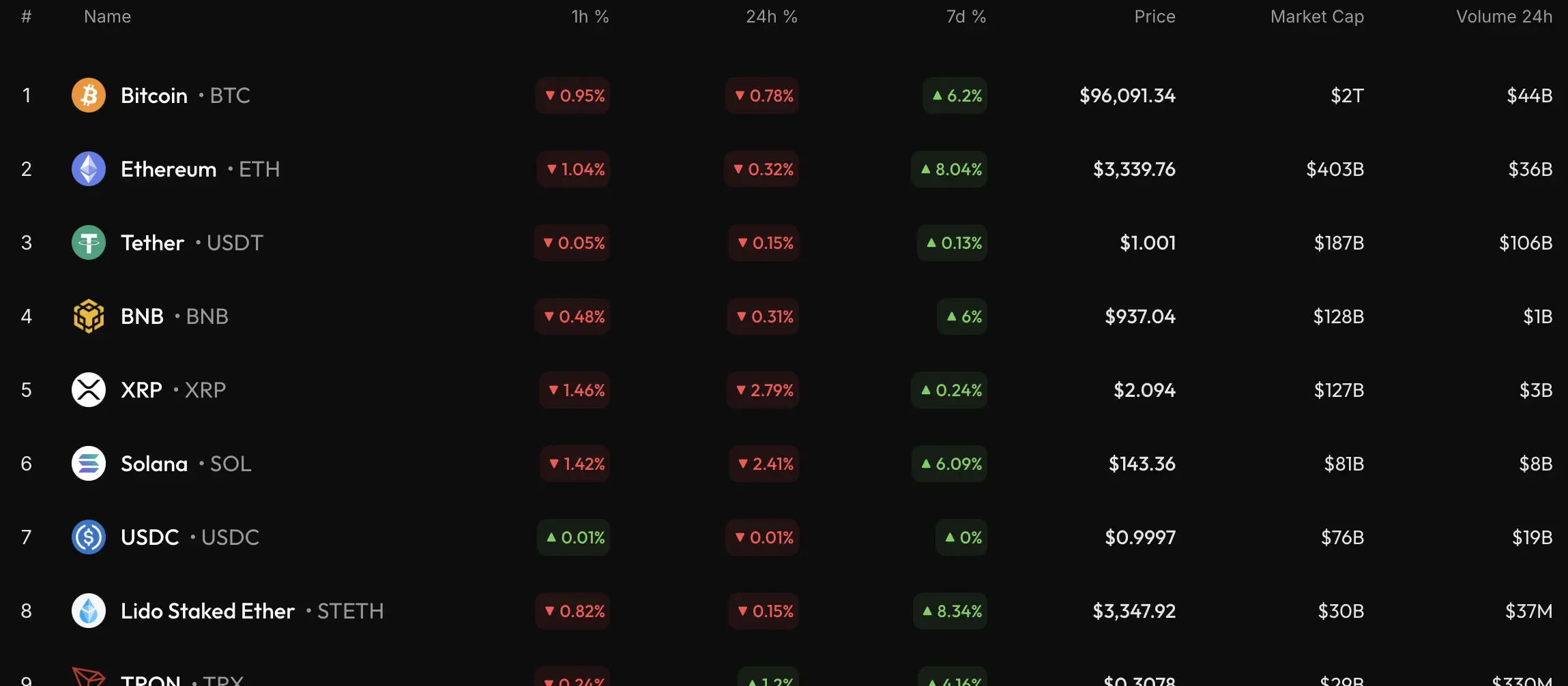
Task: Click the # rank column header
Action: [27, 16]
